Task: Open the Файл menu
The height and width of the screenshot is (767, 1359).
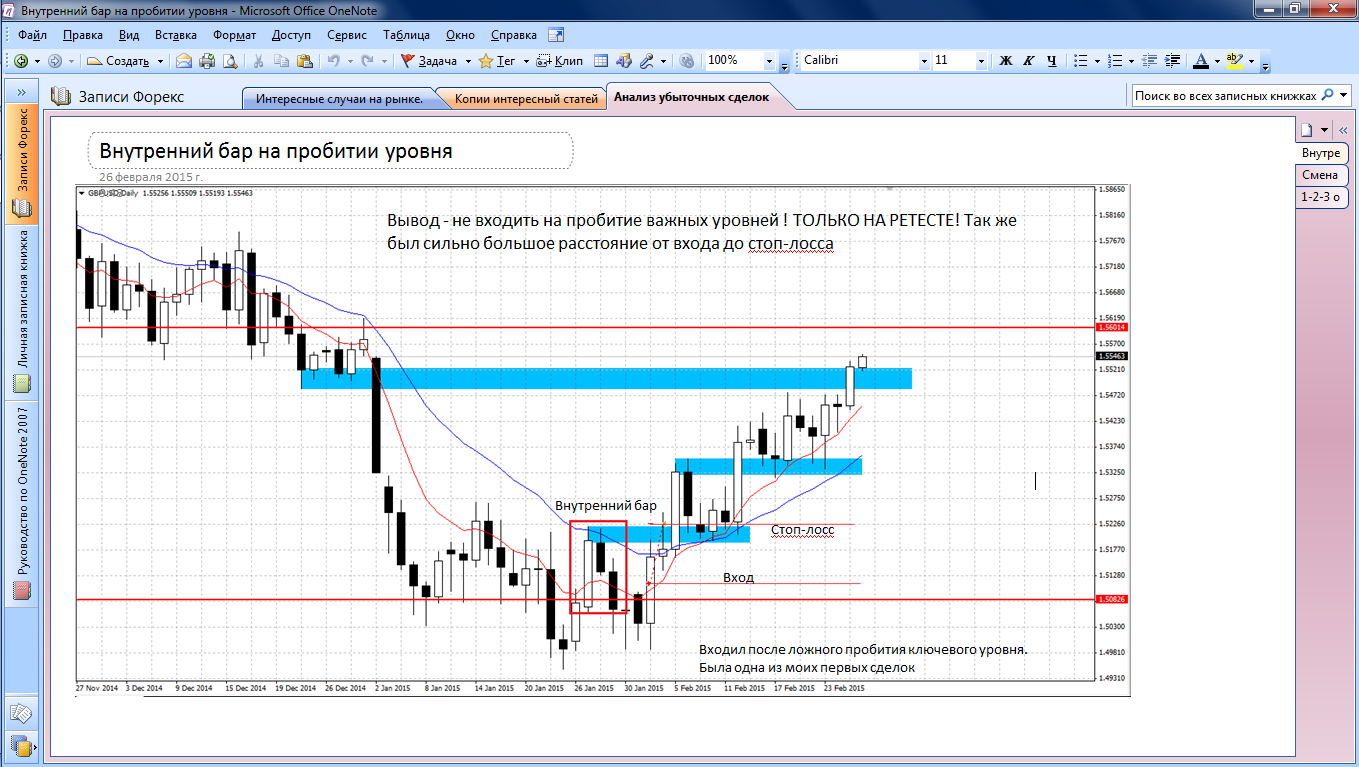Action: [33, 35]
